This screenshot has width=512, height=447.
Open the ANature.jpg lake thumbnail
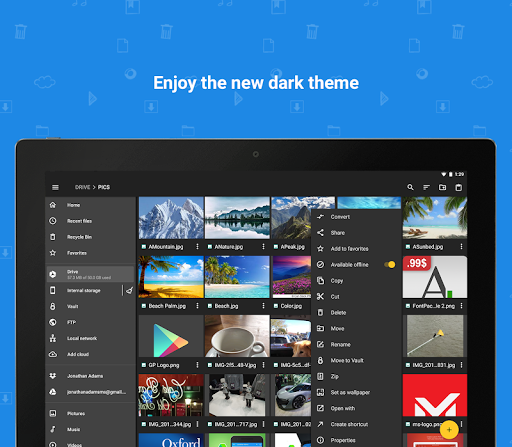tap(237, 217)
